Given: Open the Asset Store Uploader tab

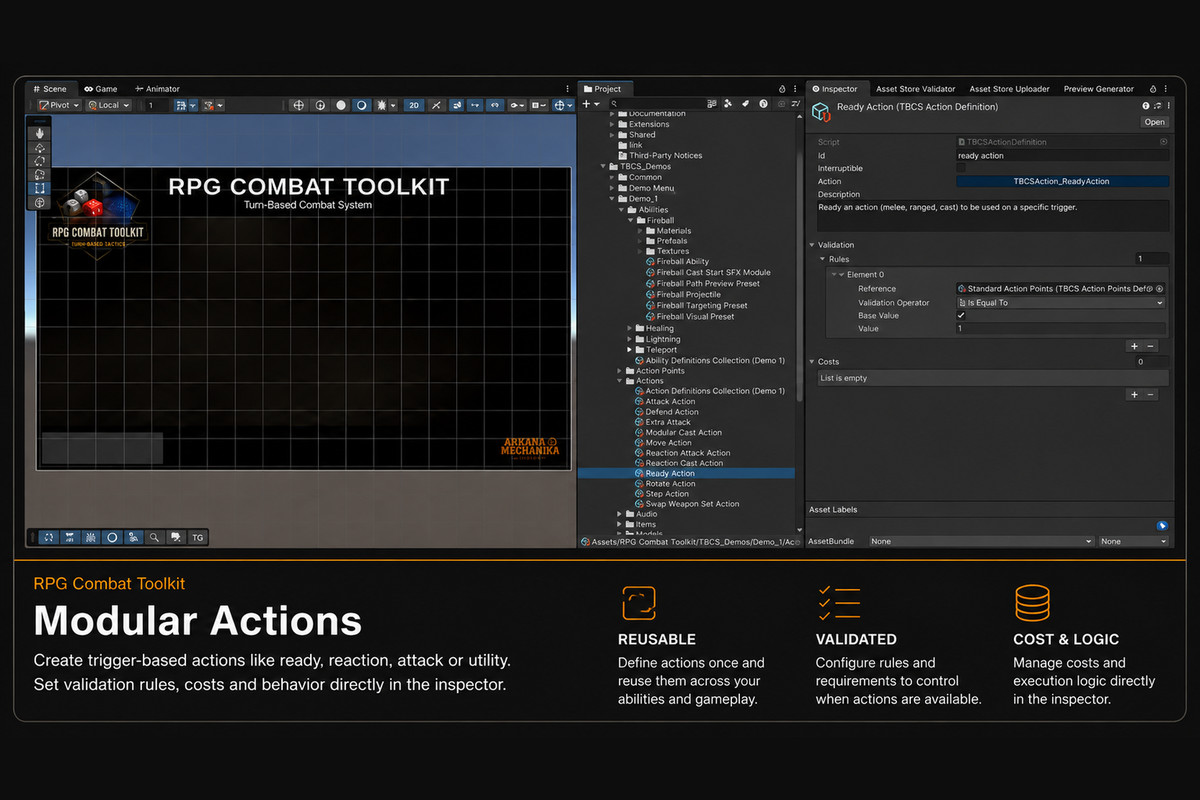Looking at the screenshot, I should click(x=1010, y=89).
